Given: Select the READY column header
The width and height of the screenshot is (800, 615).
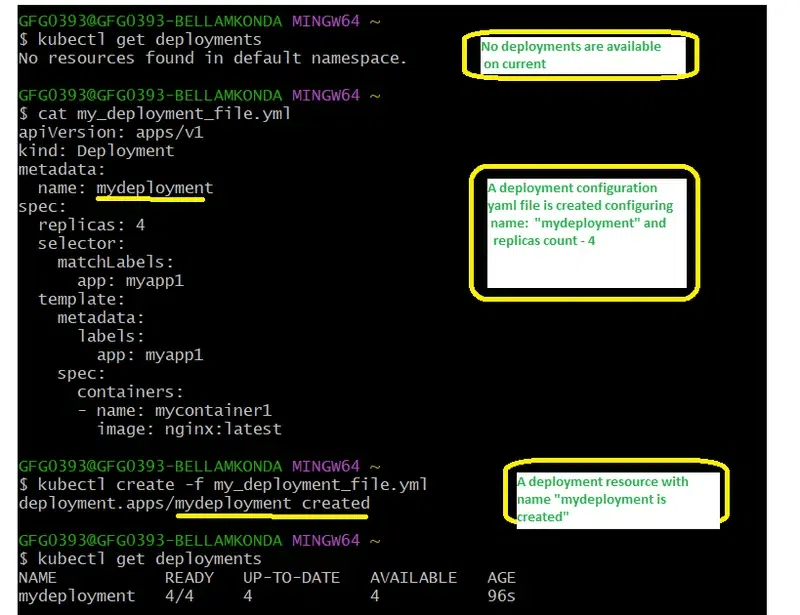Looking at the screenshot, I should point(189,577).
